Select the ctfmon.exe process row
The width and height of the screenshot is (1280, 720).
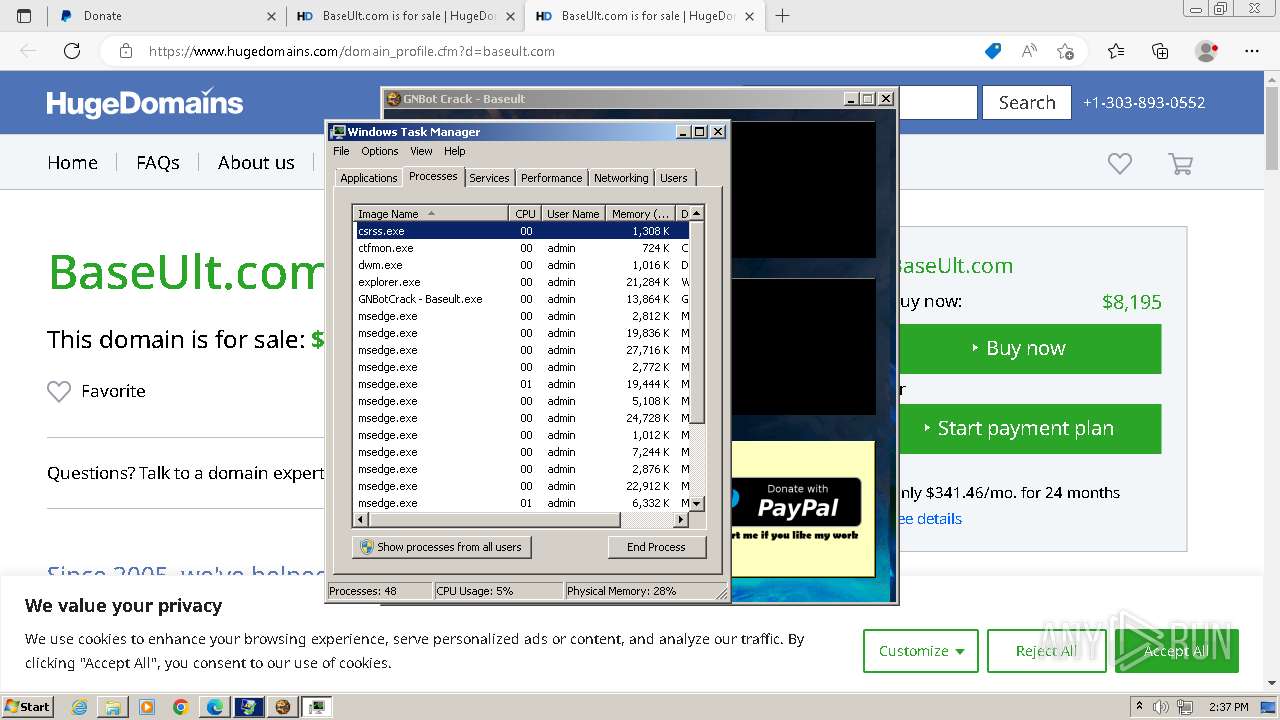521,248
